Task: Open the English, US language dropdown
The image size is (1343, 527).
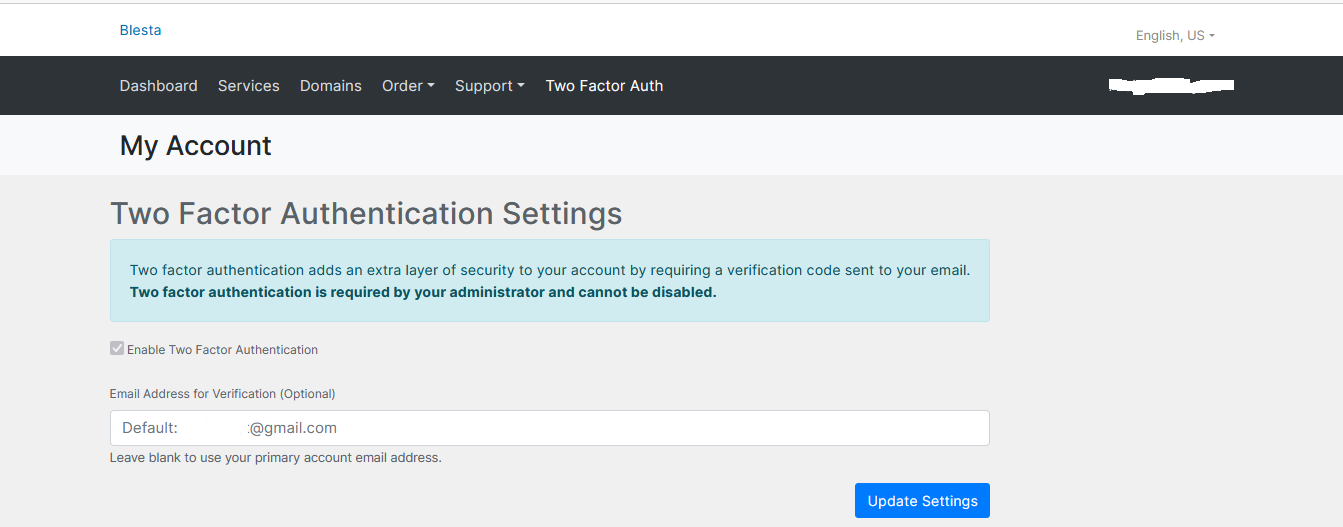Action: point(1174,36)
